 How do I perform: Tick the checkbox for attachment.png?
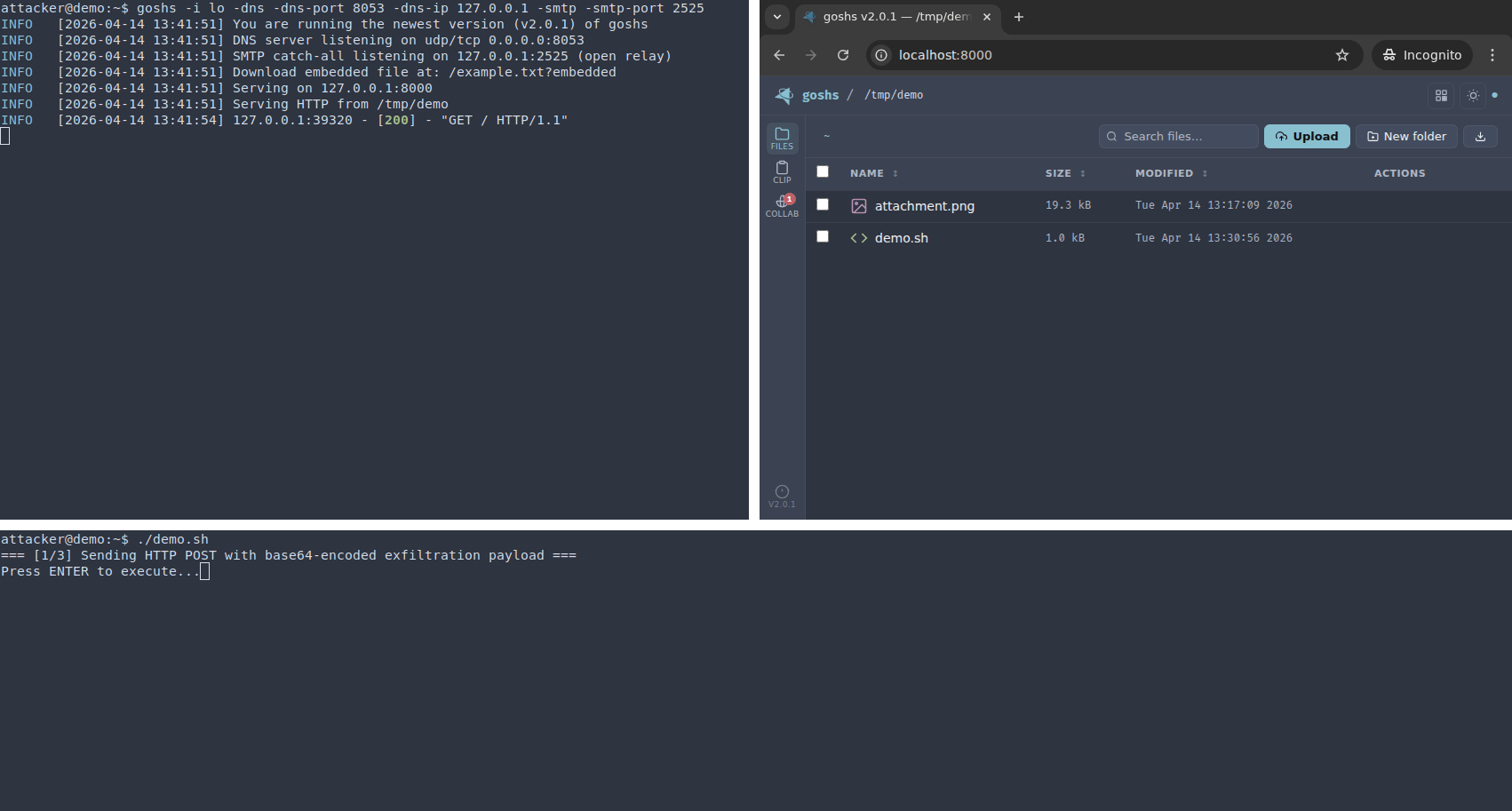(x=823, y=204)
